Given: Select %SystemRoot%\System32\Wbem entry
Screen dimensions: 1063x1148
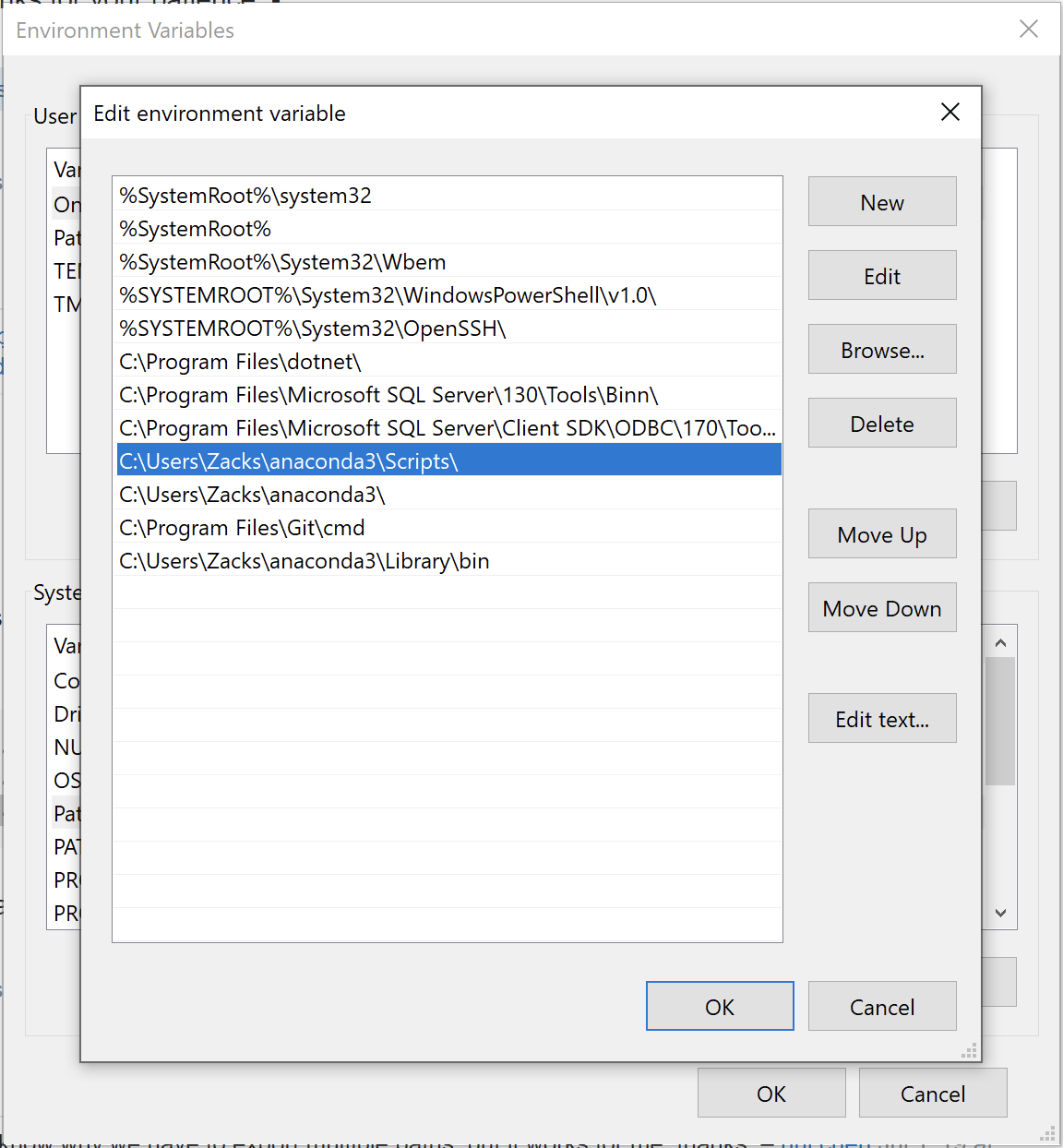Looking at the screenshot, I should coord(448,261).
